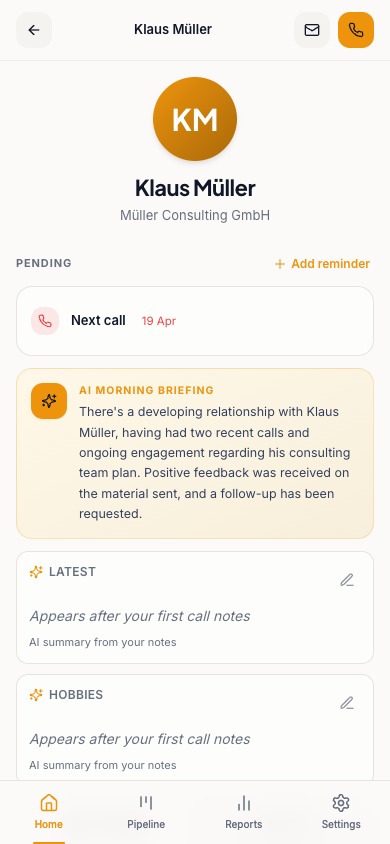
Task: Click the sparkle icon next to Hobbies
Action: (36, 695)
